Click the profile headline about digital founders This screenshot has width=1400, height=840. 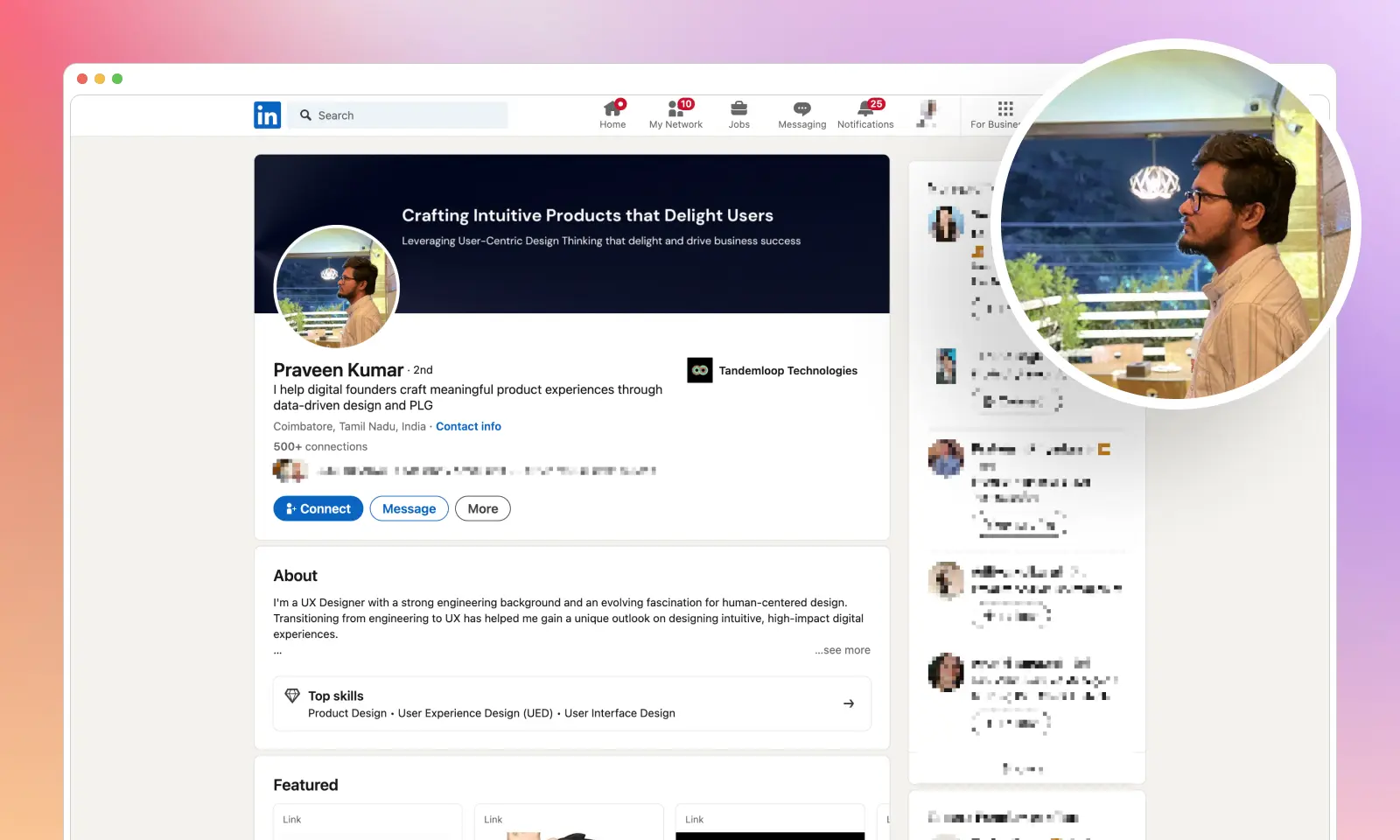click(467, 397)
